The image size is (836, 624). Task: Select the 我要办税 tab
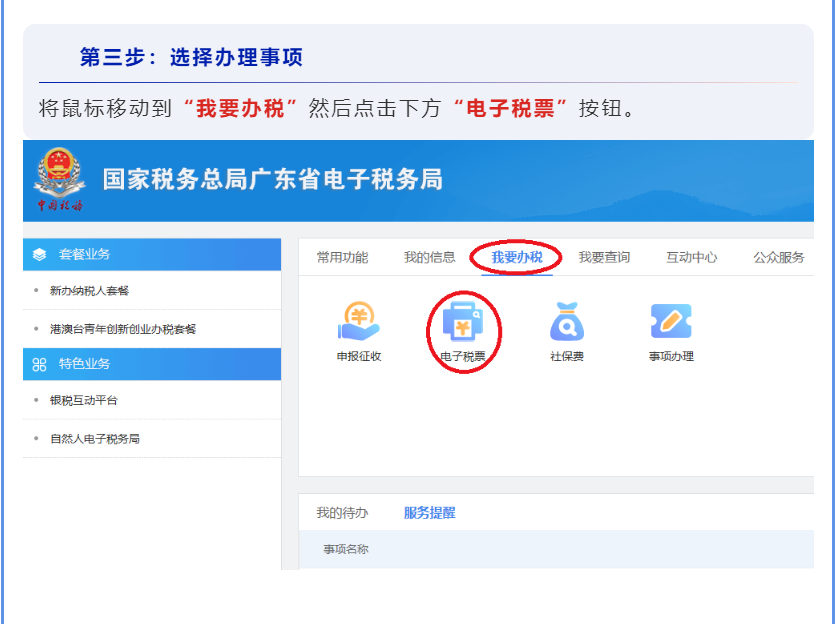(x=516, y=258)
